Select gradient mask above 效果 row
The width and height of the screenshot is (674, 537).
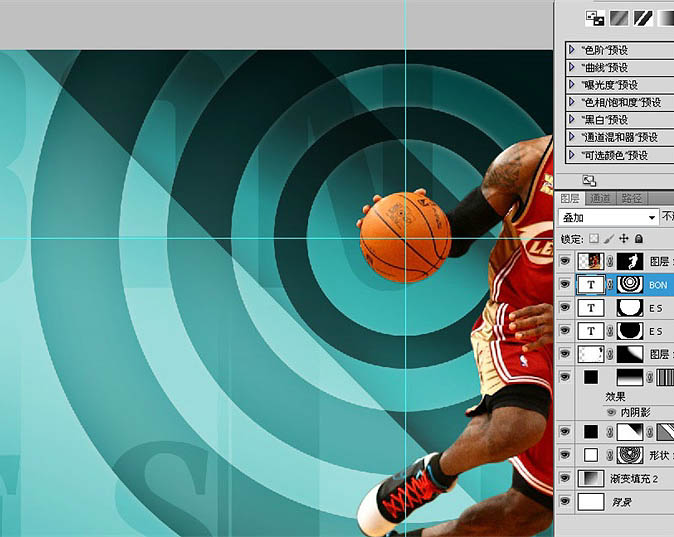[x=630, y=377]
